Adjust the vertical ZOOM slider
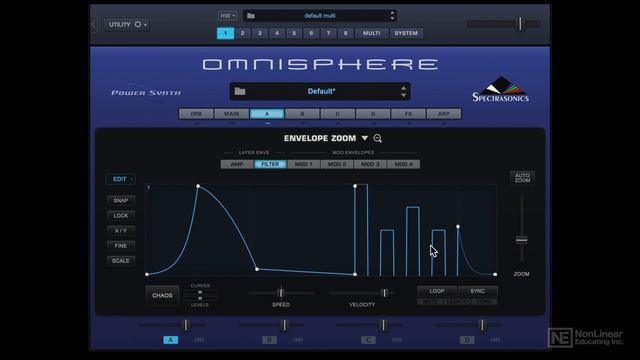640x360 pixels. click(x=522, y=240)
